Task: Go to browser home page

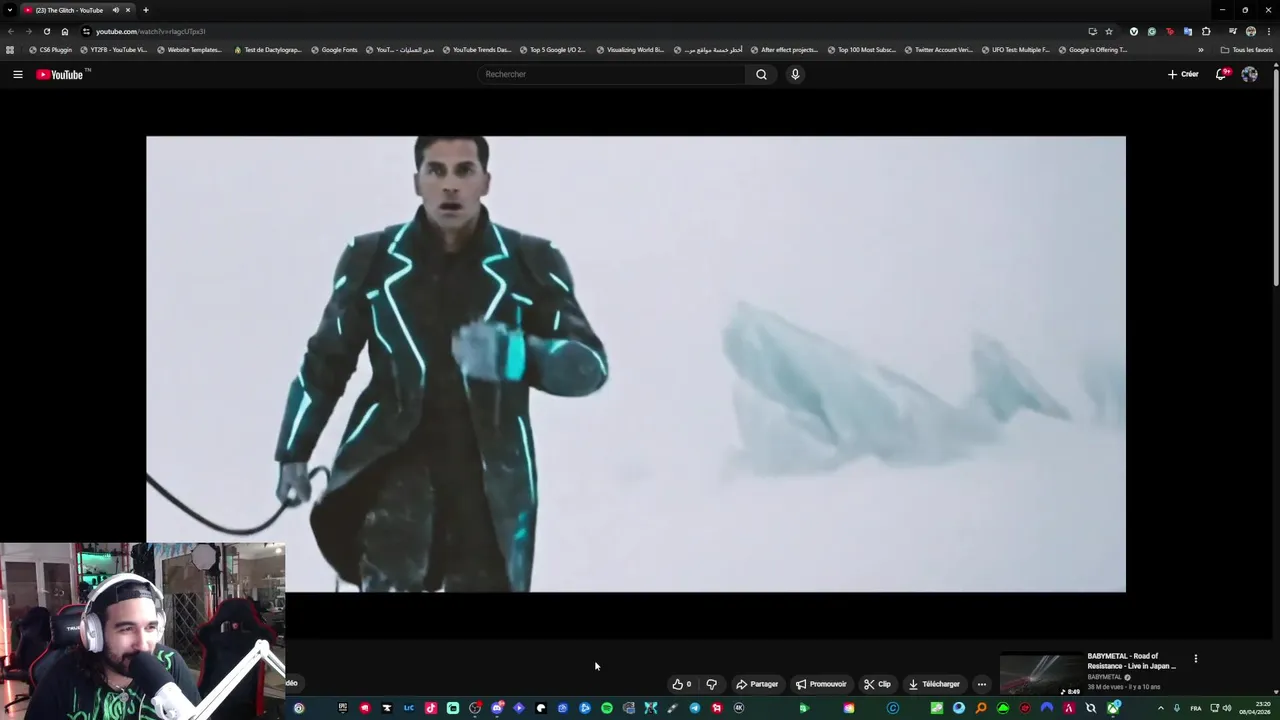Action: pos(65,31)
